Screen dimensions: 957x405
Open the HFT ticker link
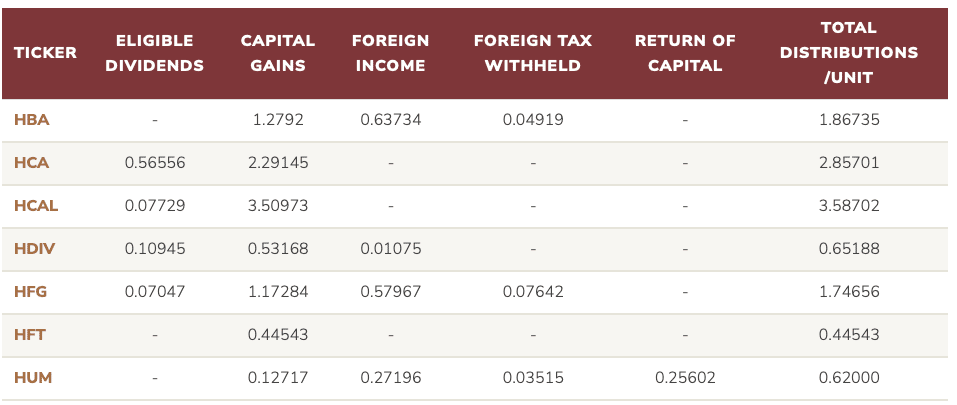(x=30, y=335)
